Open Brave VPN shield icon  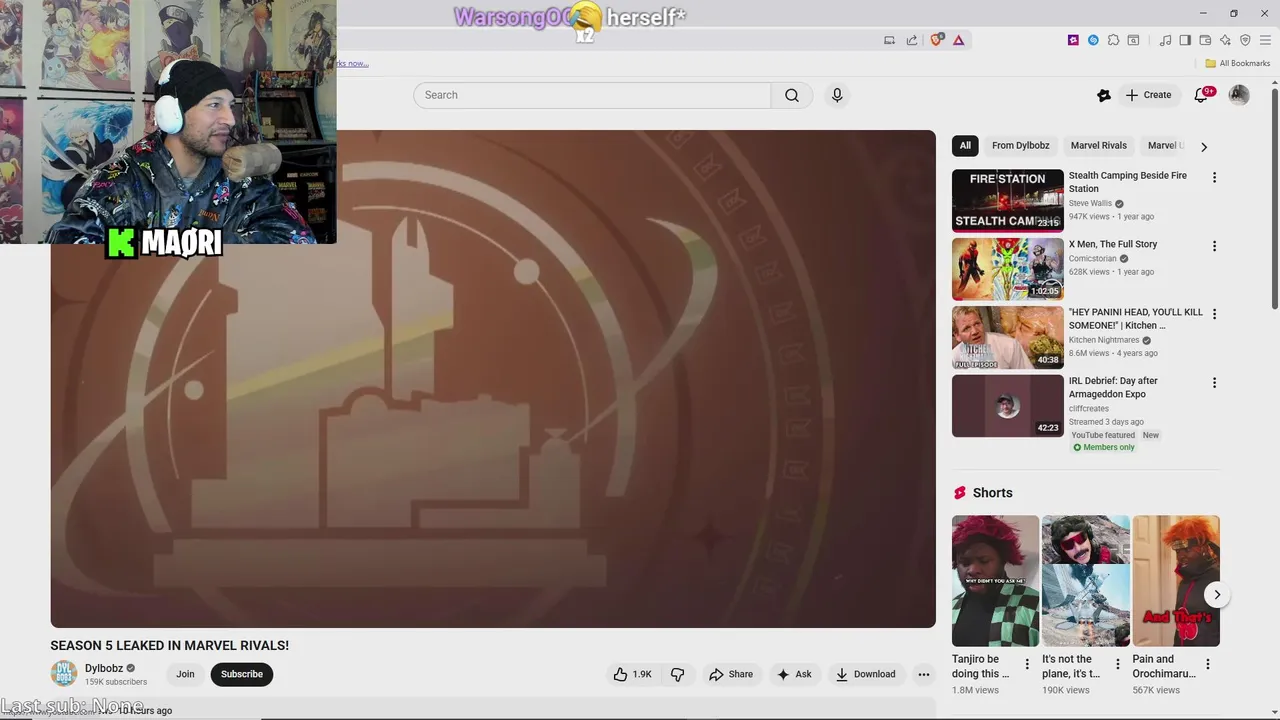1245,40
